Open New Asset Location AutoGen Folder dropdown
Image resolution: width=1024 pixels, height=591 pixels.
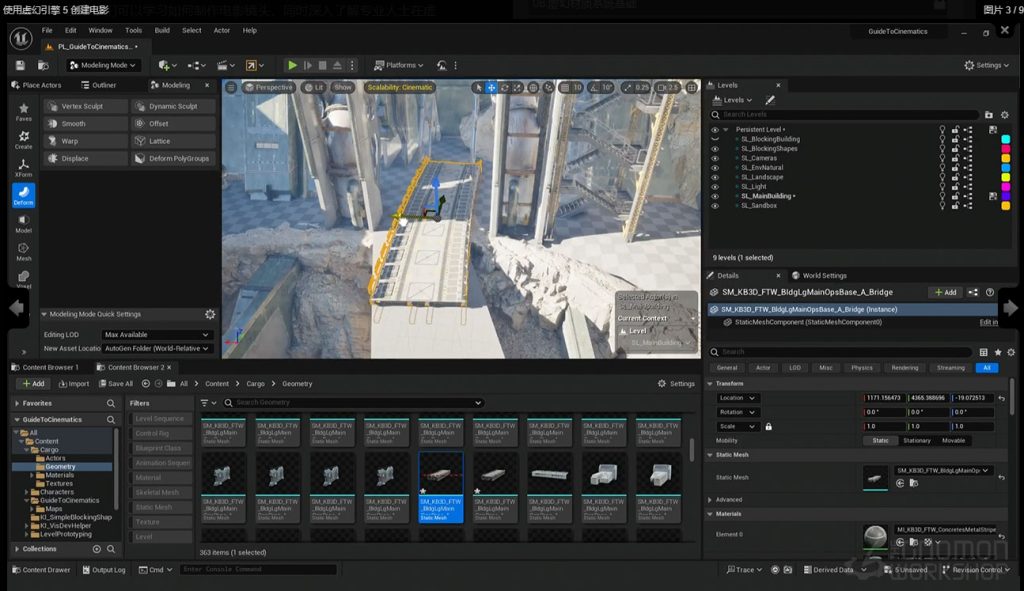click(157, 349)
